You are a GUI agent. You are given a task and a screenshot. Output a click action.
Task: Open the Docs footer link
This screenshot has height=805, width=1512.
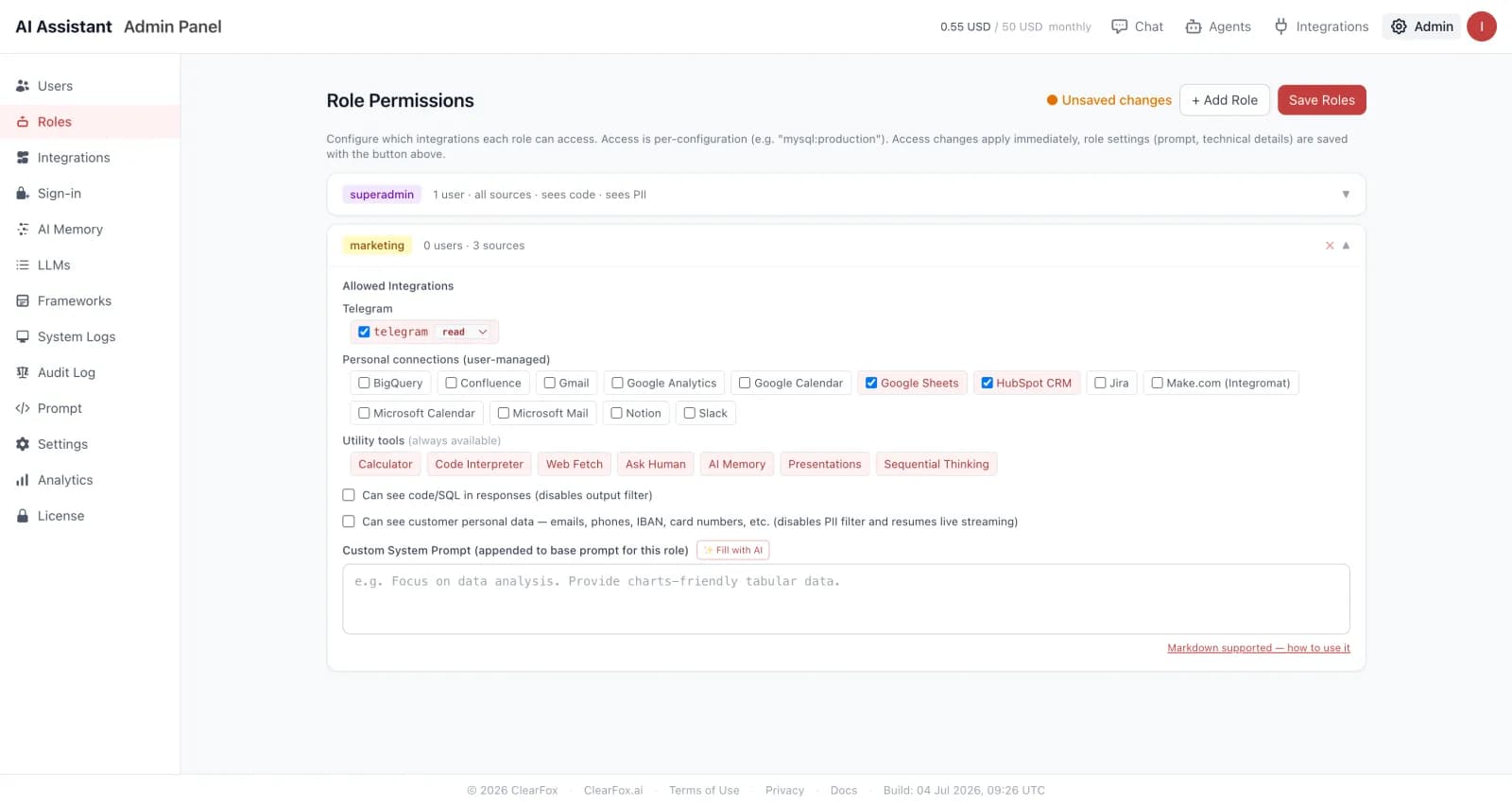(x=844, y=791)
